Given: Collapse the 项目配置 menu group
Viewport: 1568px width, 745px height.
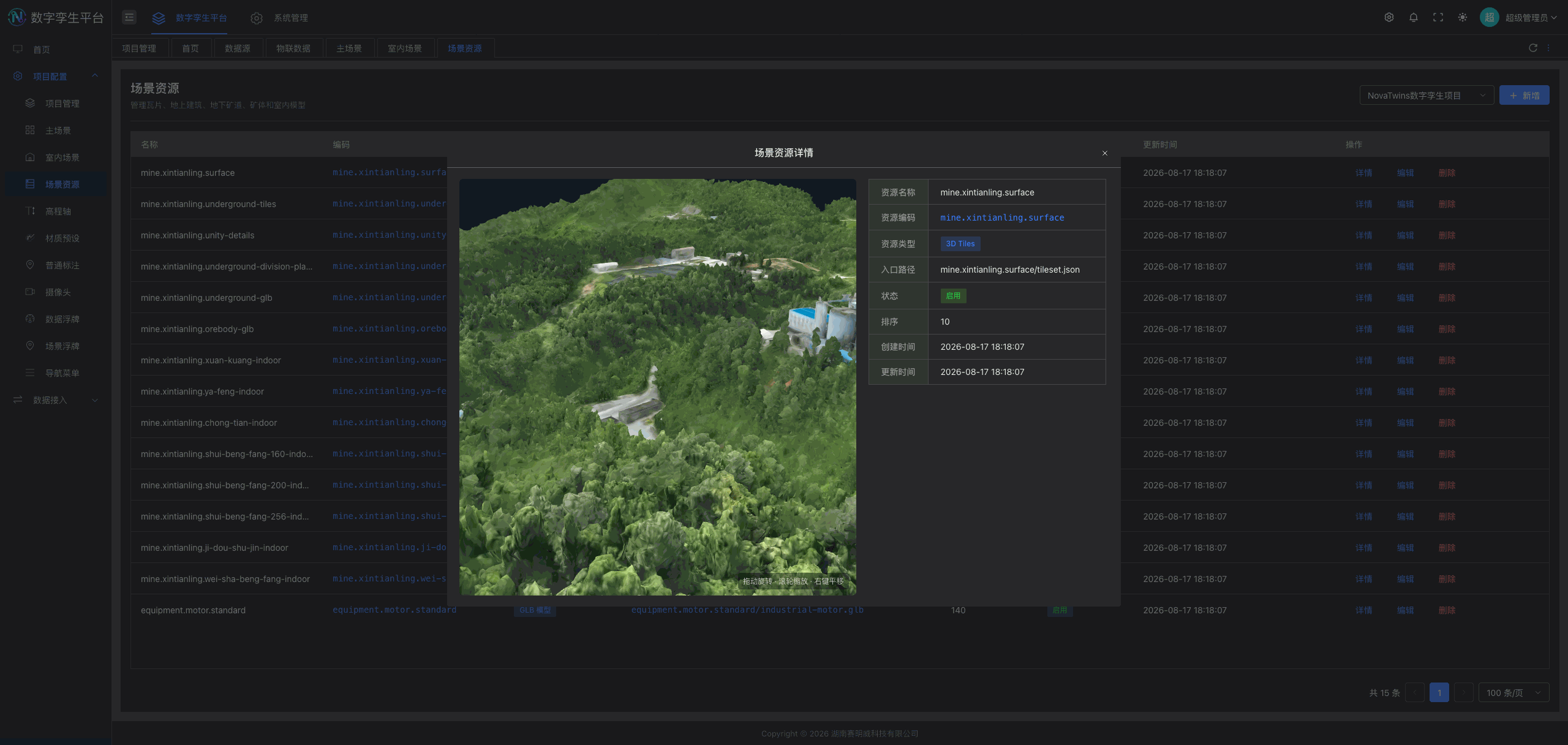Looking at the screenshot, I should 56,76.
